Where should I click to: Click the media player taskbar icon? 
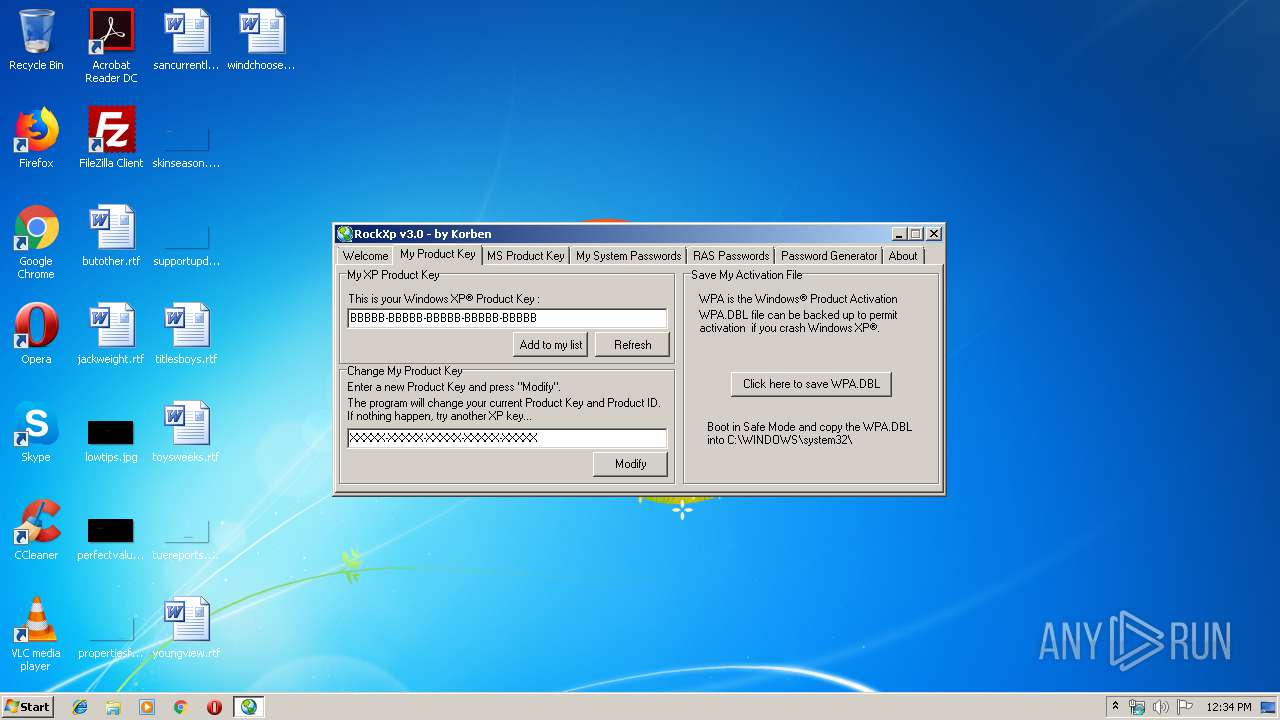pos(147,707)
